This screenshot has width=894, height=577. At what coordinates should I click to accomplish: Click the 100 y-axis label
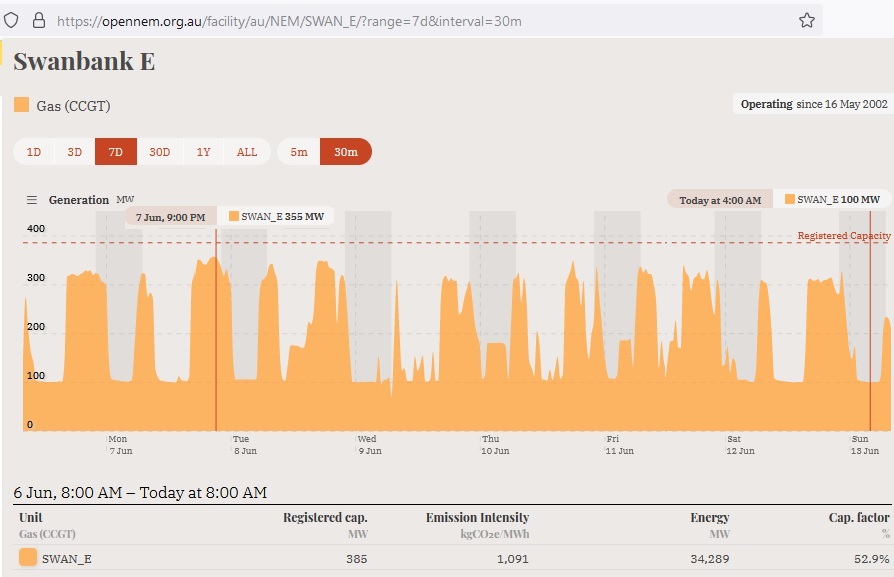tap(36, 376)
